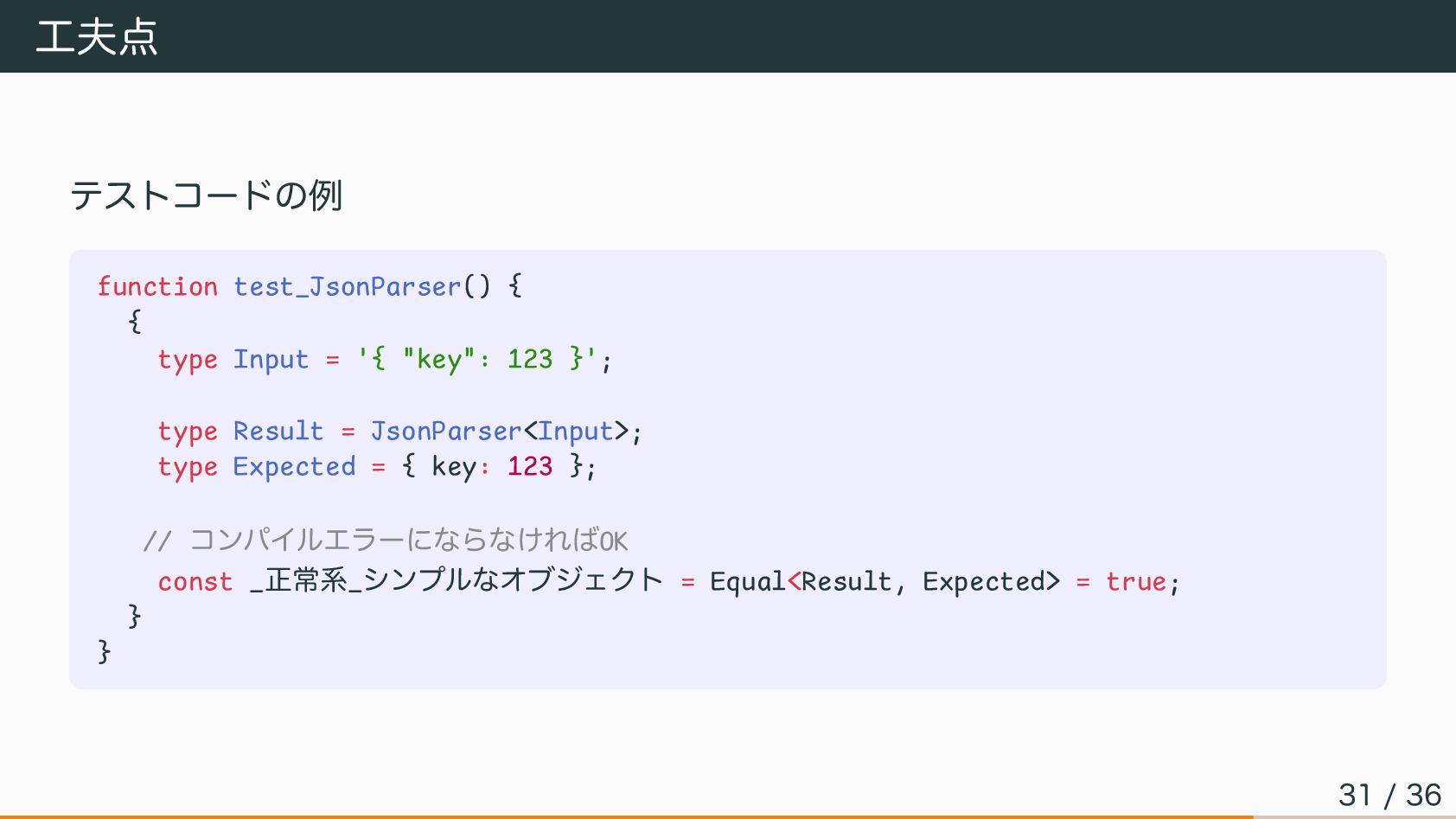Click the 31 / 36 page number
Viewport: 1456px width, 819px height.
(x=1389, y=795)
